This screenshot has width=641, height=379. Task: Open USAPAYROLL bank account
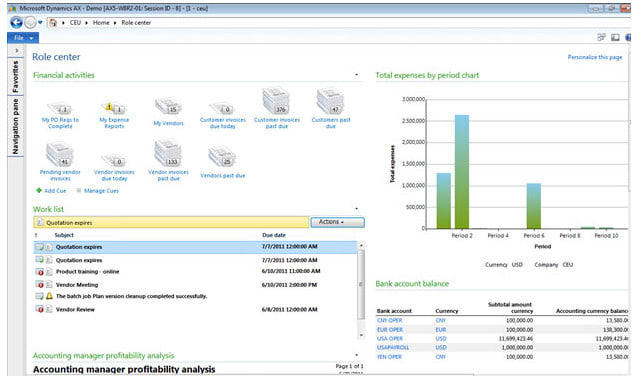(x=393, y=348)
